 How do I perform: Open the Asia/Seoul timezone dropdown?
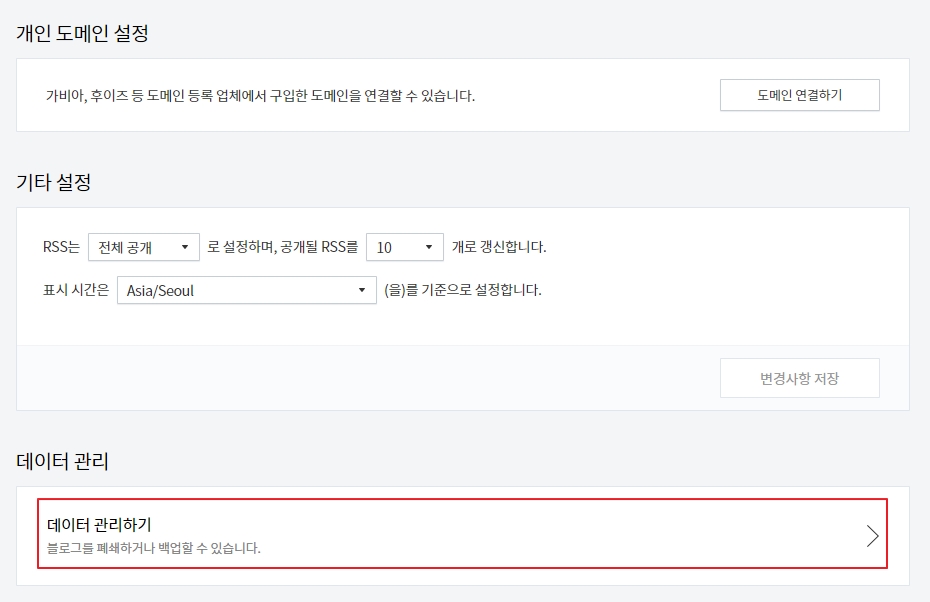(247, 290)
